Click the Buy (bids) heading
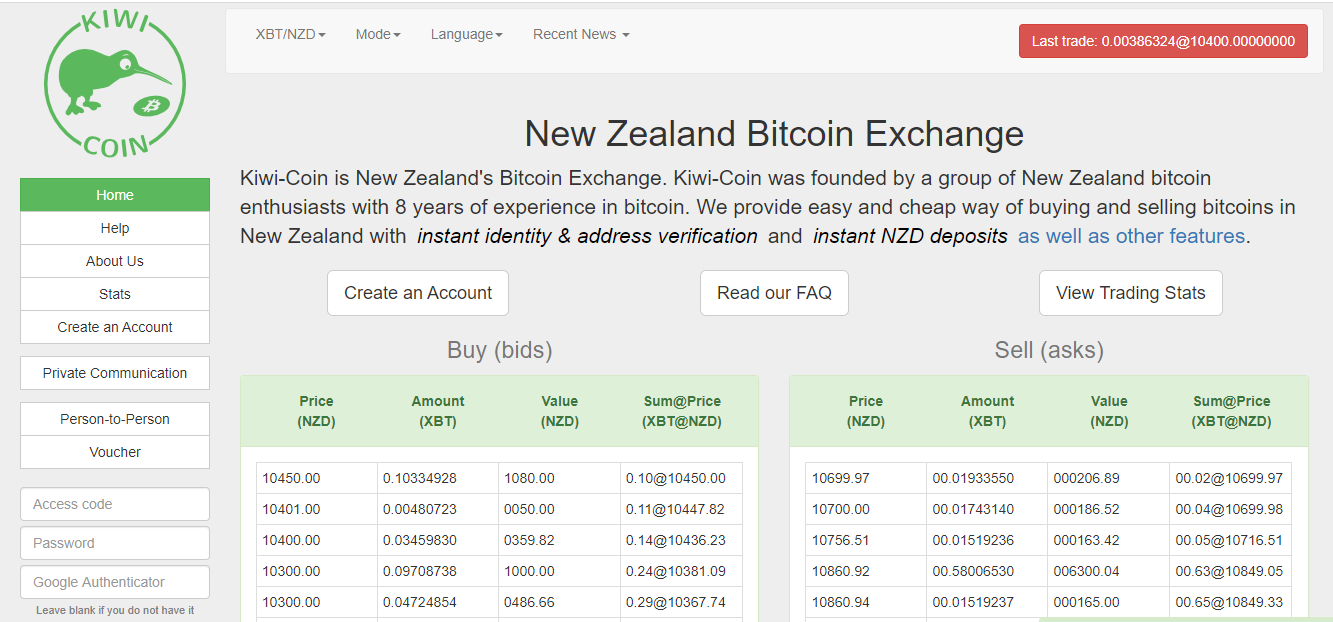 point(500,350)
